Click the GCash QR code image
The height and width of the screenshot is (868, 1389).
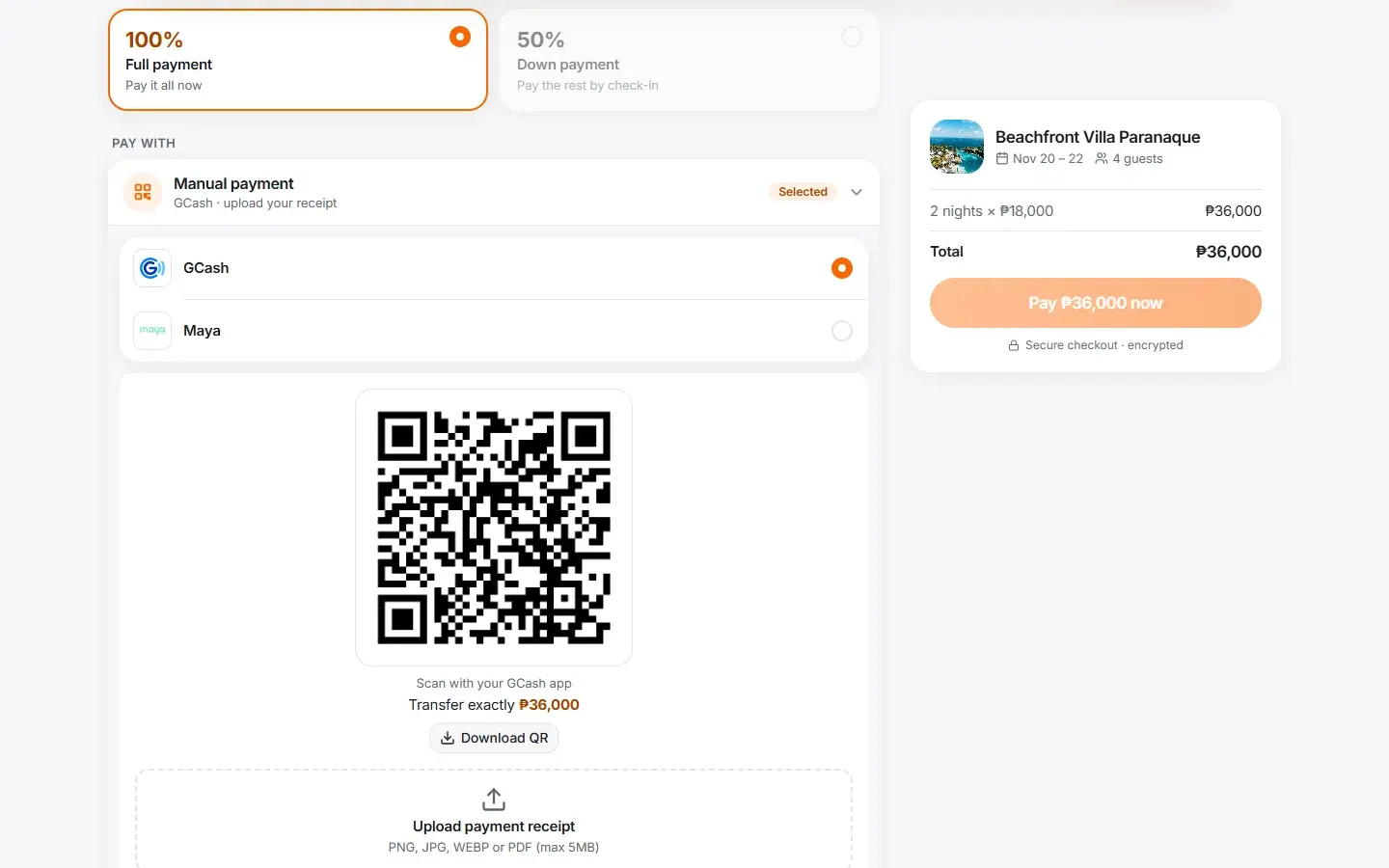(494, 528)
